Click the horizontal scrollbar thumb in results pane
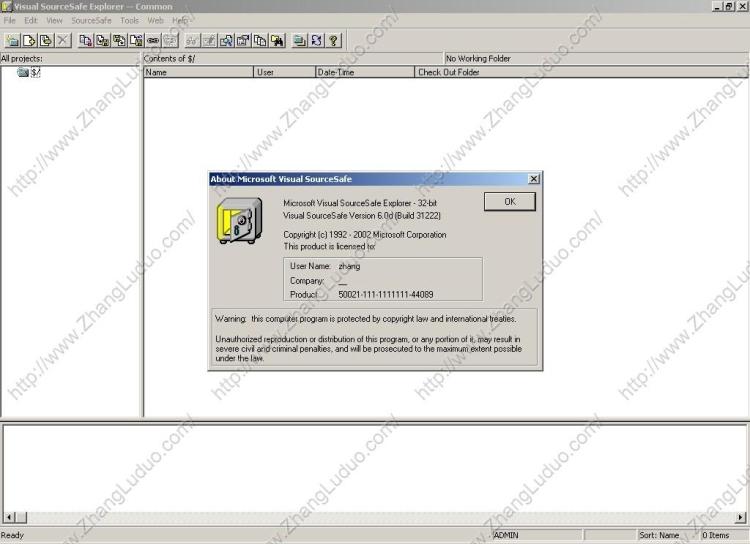750x544 pixels. [21, 517]
